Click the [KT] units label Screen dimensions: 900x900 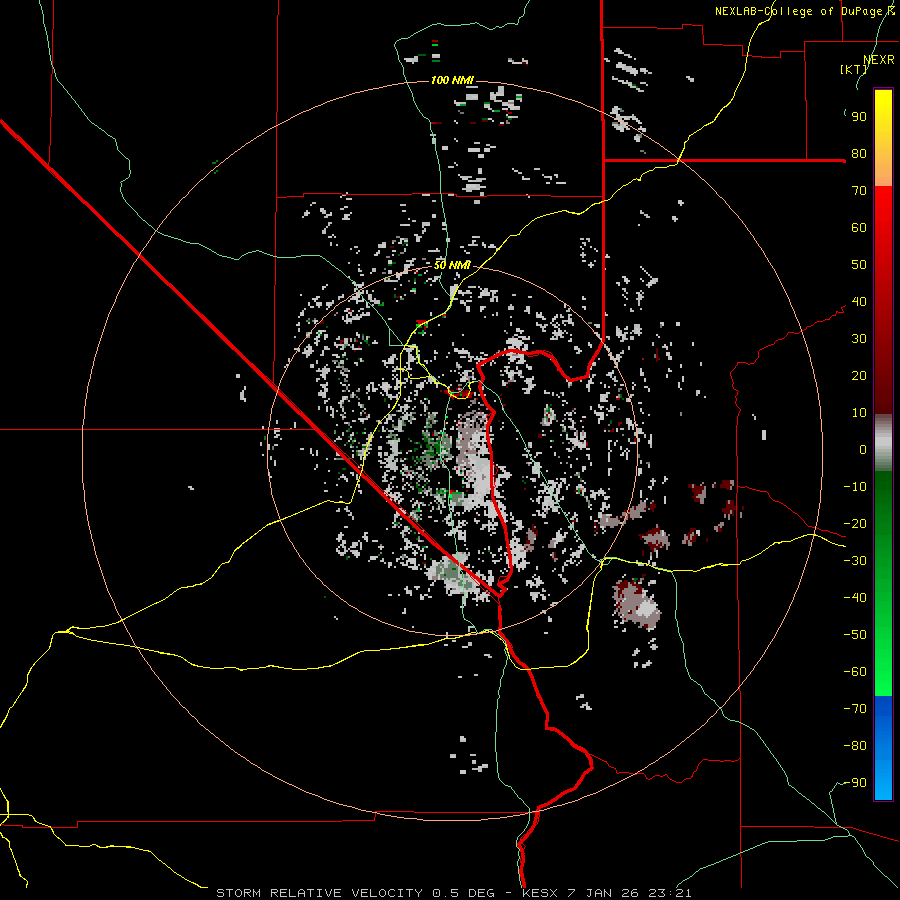tap(854, 69)
